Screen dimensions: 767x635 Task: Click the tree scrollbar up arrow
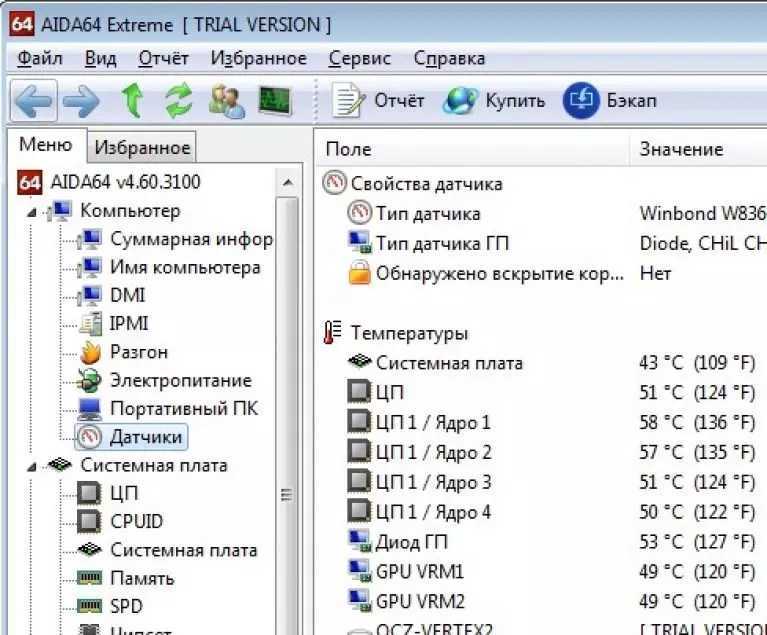288,183
